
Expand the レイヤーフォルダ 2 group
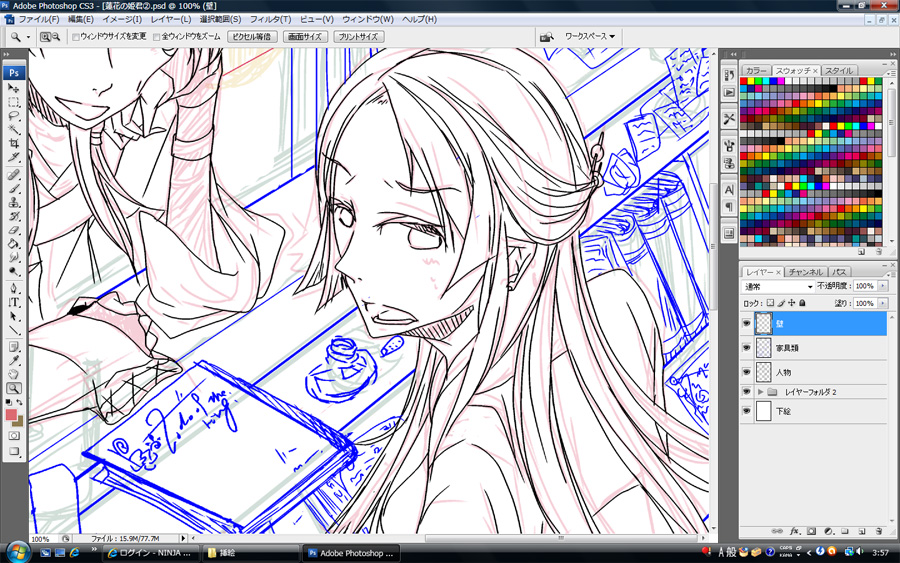[x=761, y=392]
